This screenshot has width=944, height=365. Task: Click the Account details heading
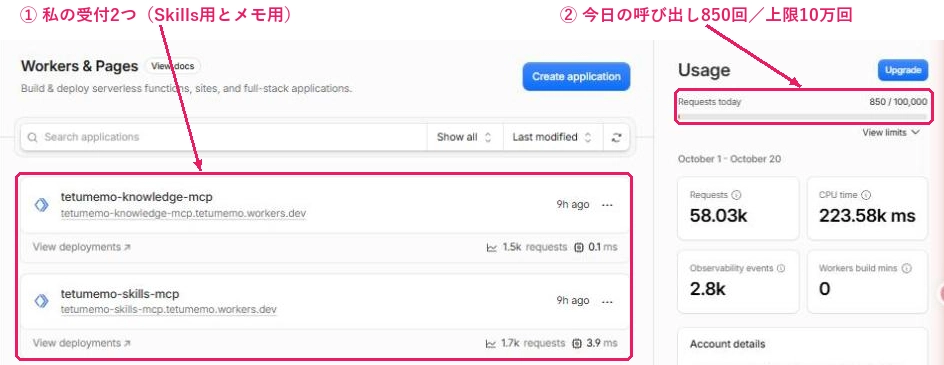[x=727, y=344]
